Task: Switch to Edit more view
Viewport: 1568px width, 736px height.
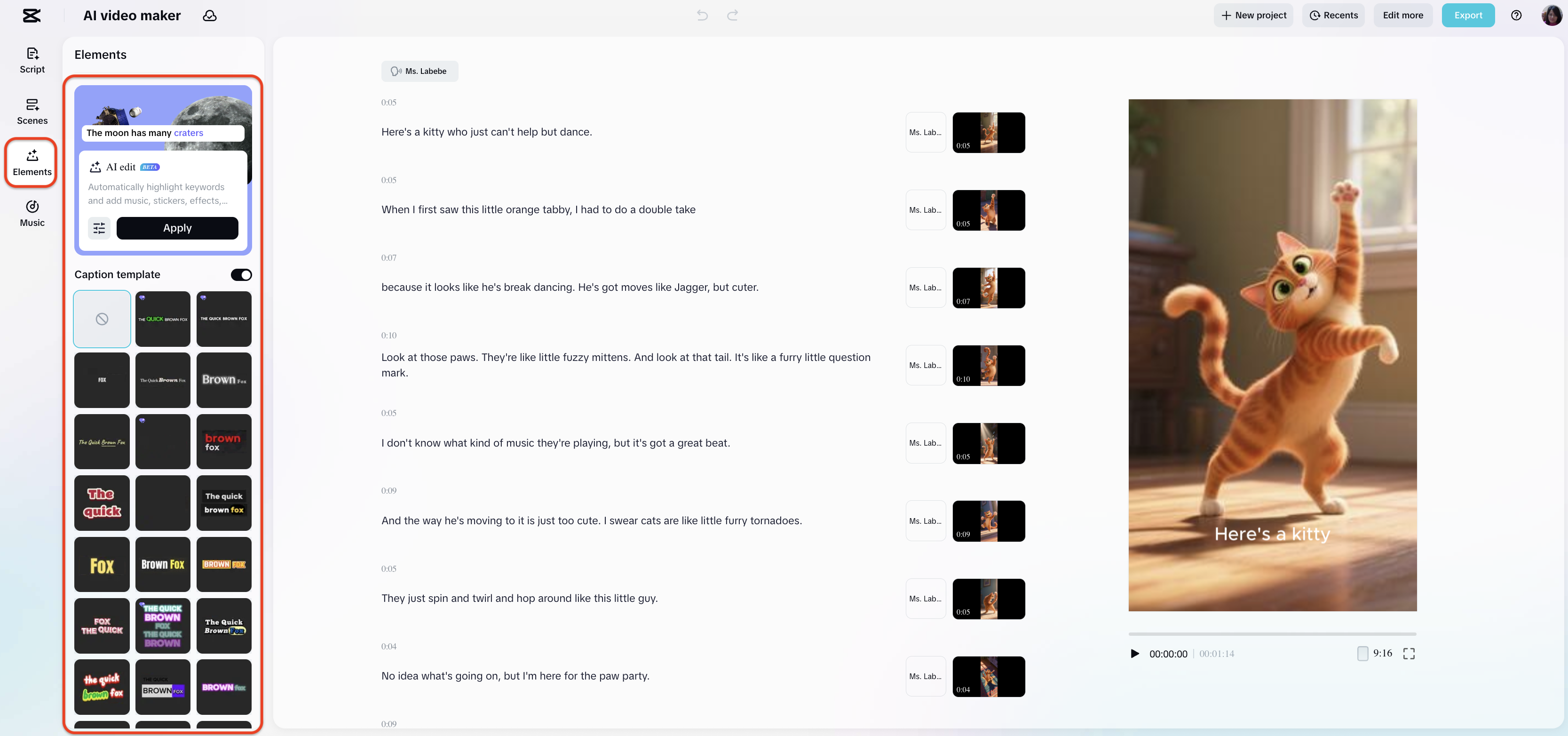Action: pyautogui.click(x=1402, y=15)
